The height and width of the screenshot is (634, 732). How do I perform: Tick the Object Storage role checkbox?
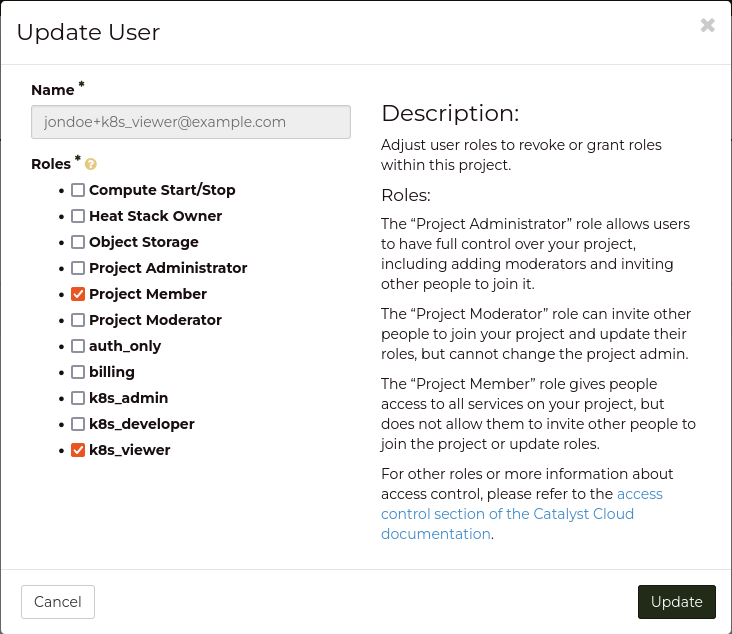pyautogui.click(x=78, y=242)
